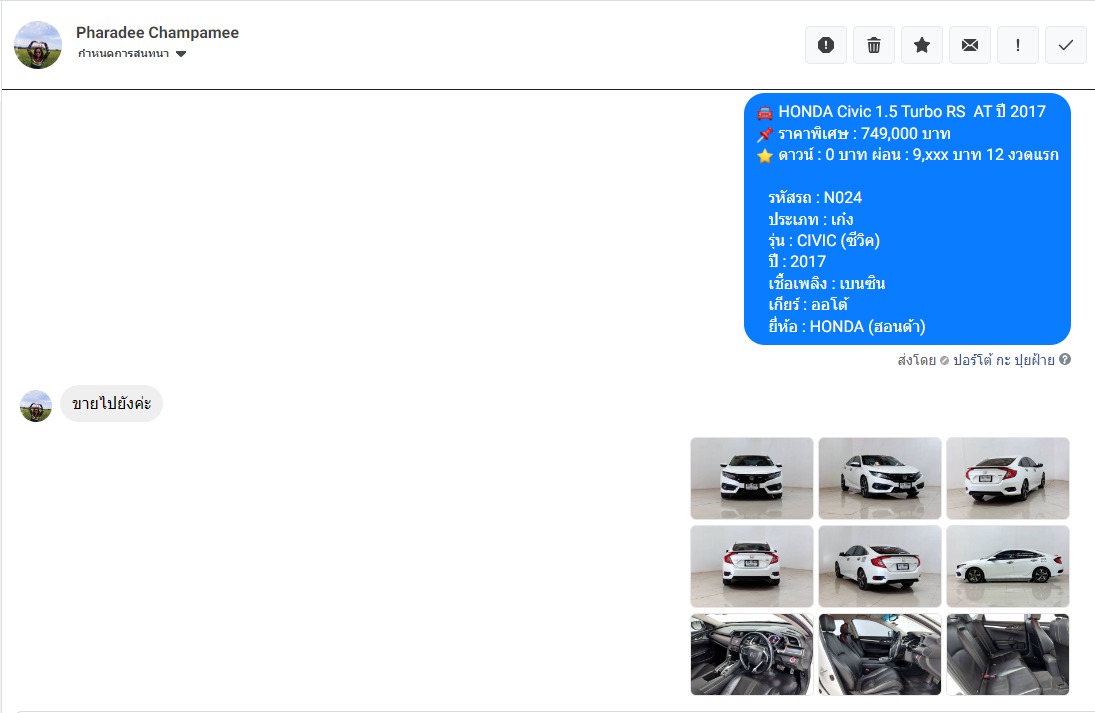The image size is (1095, 713).
Task: Click the รุ่น : CIVIC (ซีวิค) line
Action: [824, 240]
